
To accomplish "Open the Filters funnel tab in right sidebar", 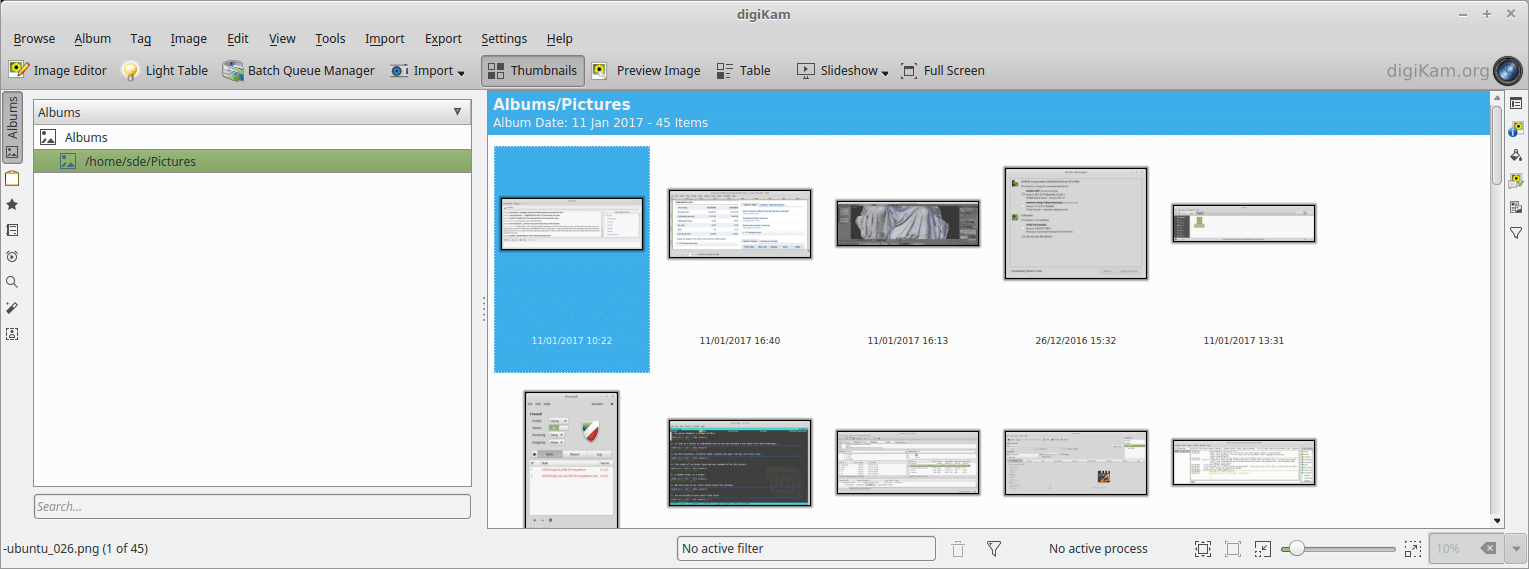I will pos(1516,233).
